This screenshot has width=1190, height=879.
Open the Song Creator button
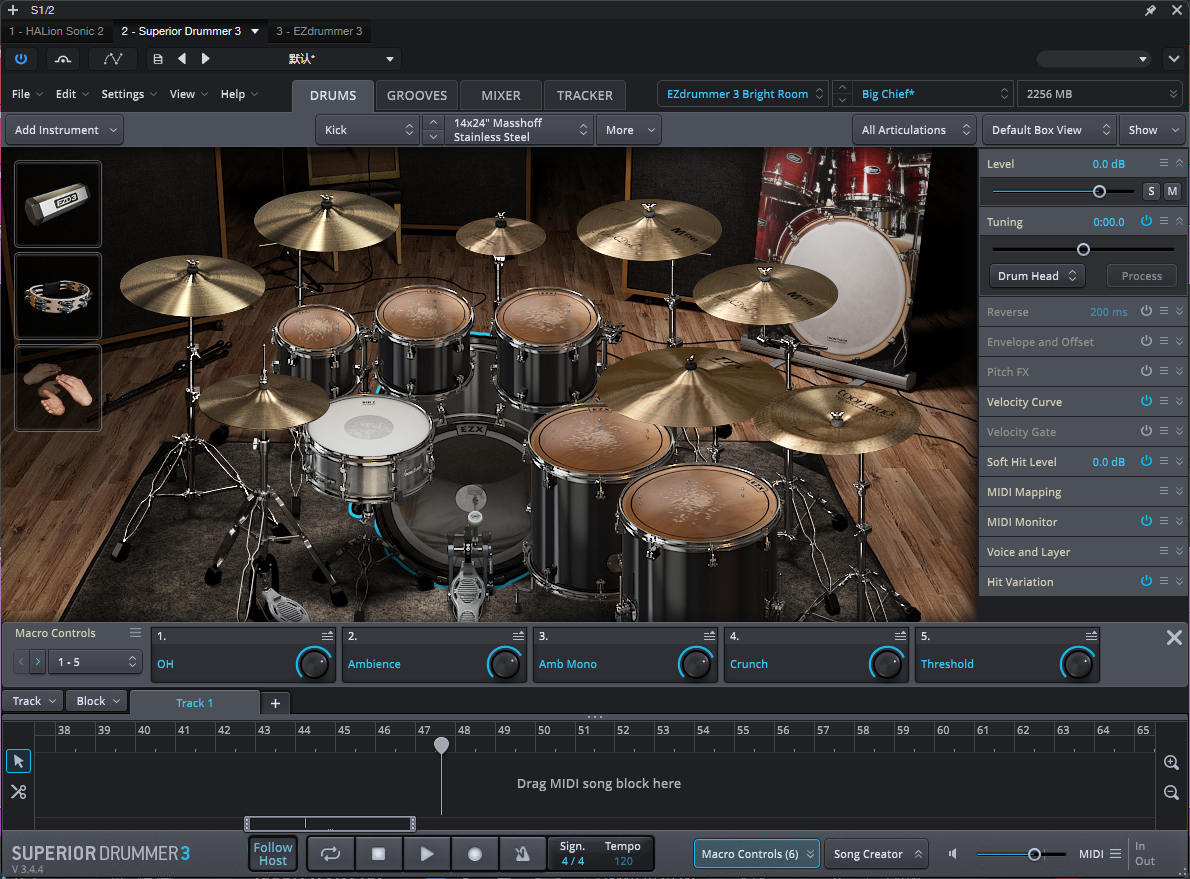coord(877,854)
